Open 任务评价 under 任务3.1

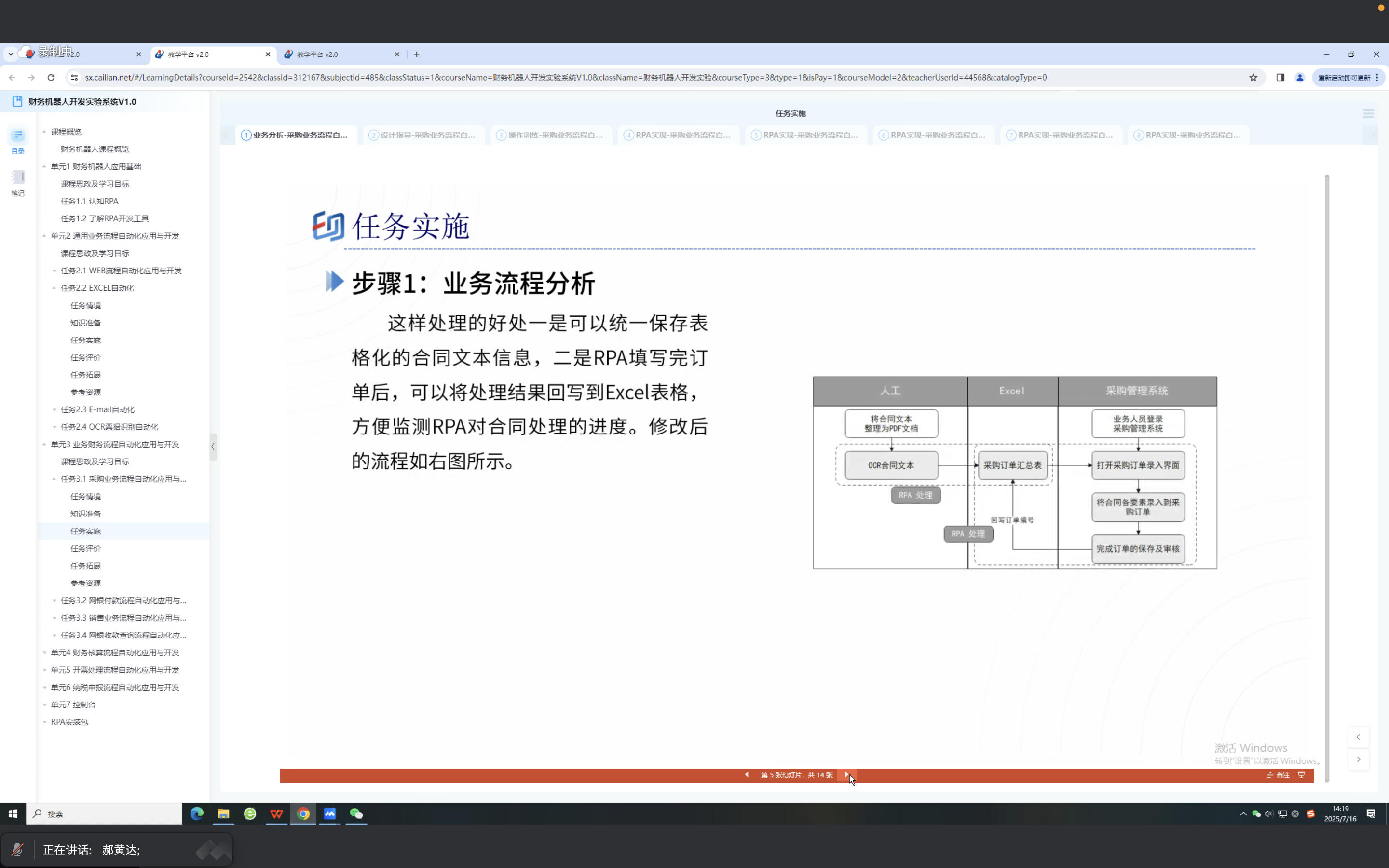click(85, 549)
